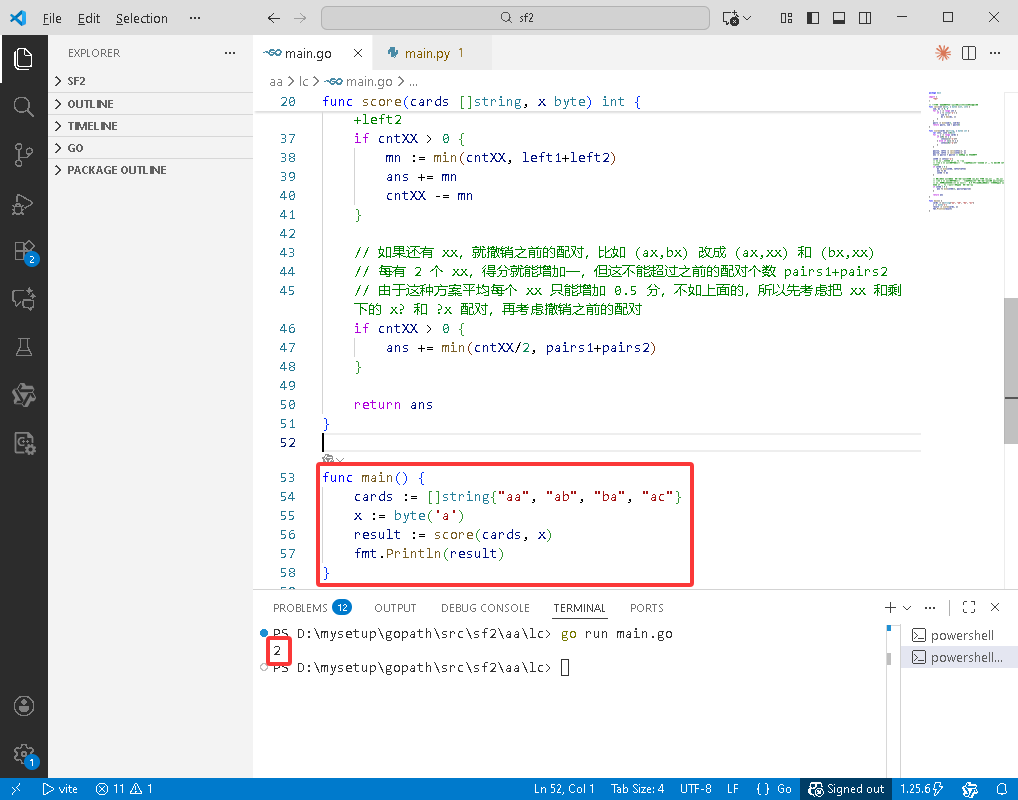Change the LF end of line sequence

732,789
